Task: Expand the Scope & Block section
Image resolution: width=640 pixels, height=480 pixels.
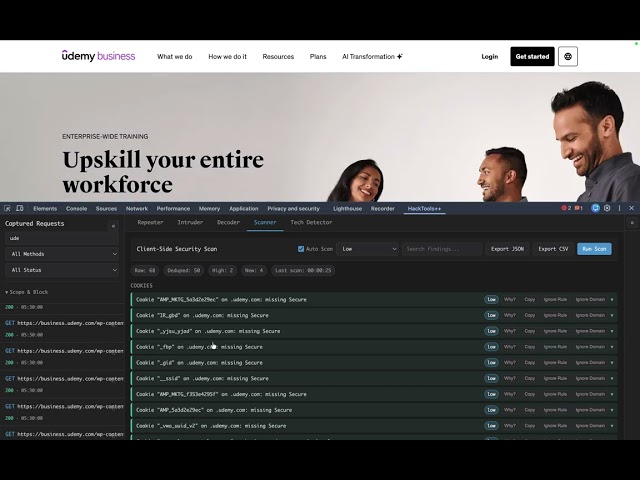Action: [x=27, y=292]
